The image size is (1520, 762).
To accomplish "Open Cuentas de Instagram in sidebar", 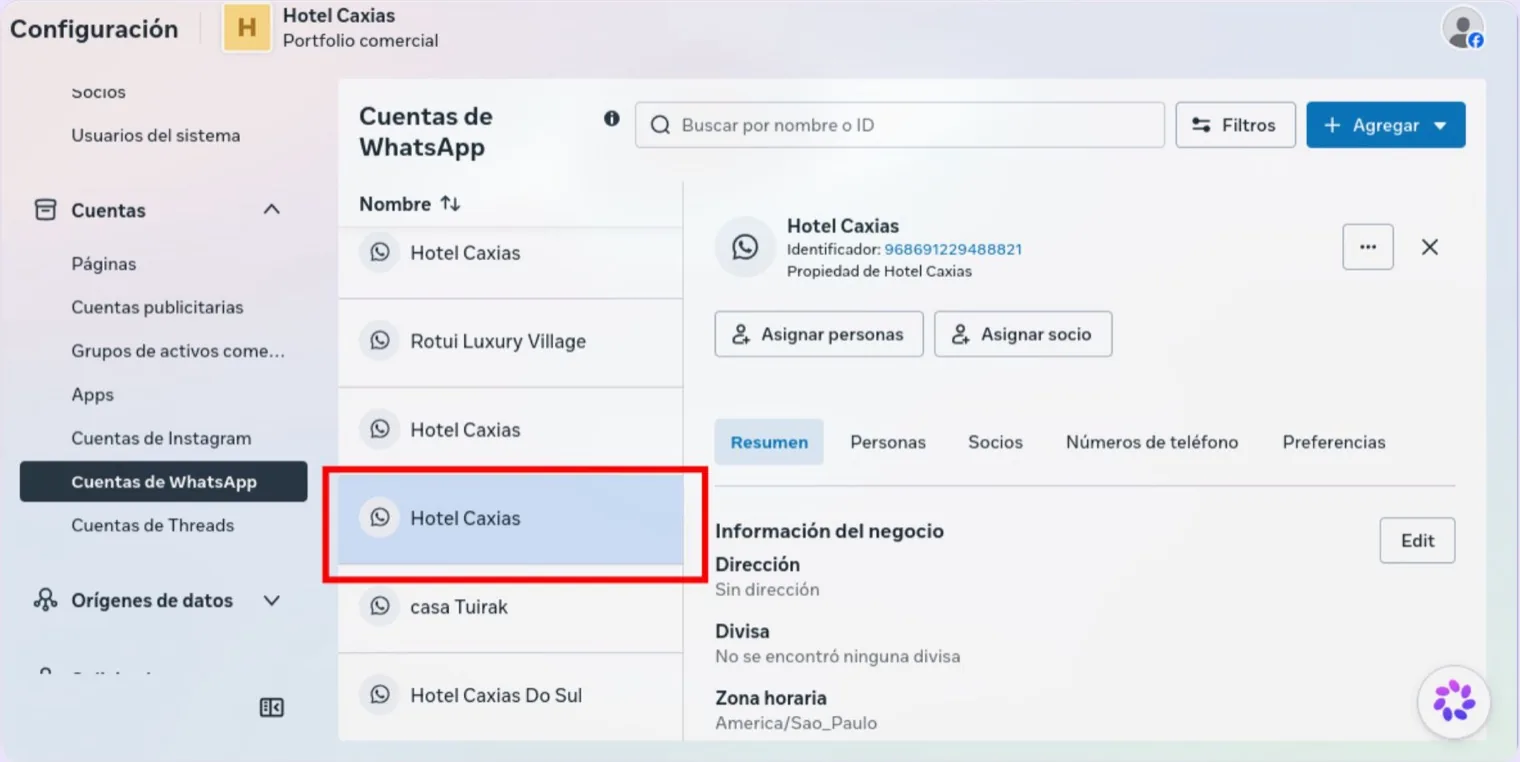I will pyautogui.click(x=161, y=438).
